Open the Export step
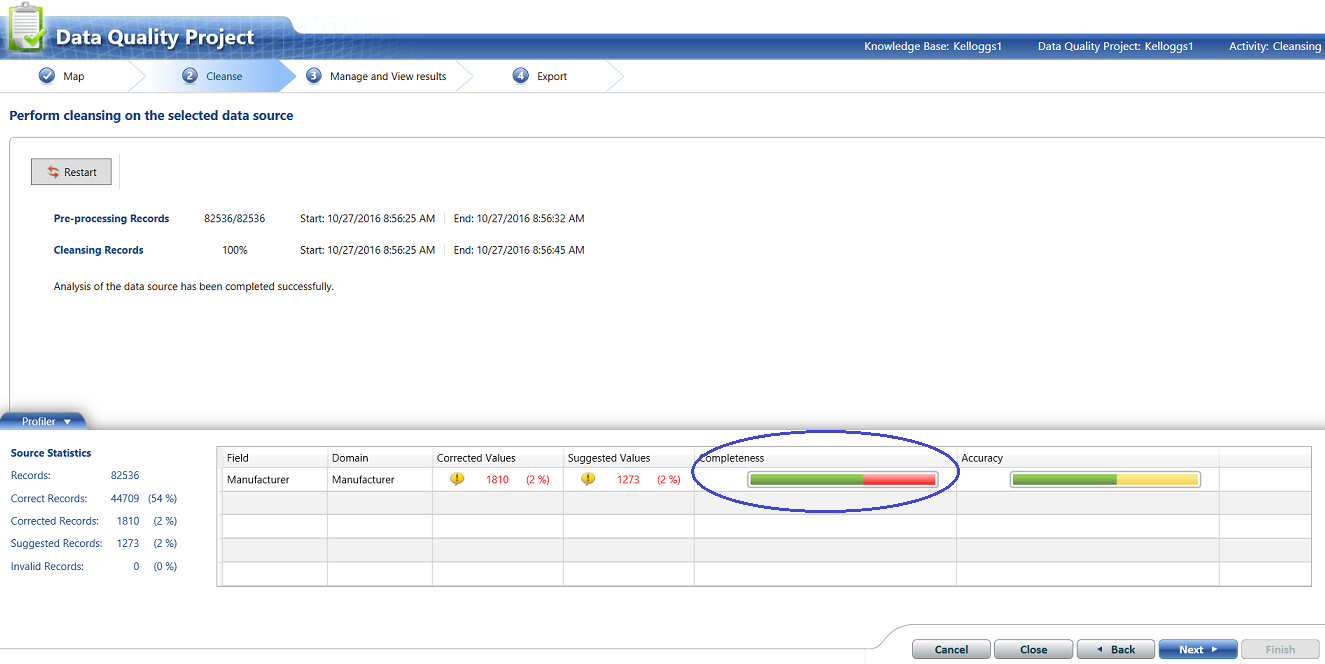Image resolution: width=1325 pixels, height=664 pixels. [x=552, y=76]
